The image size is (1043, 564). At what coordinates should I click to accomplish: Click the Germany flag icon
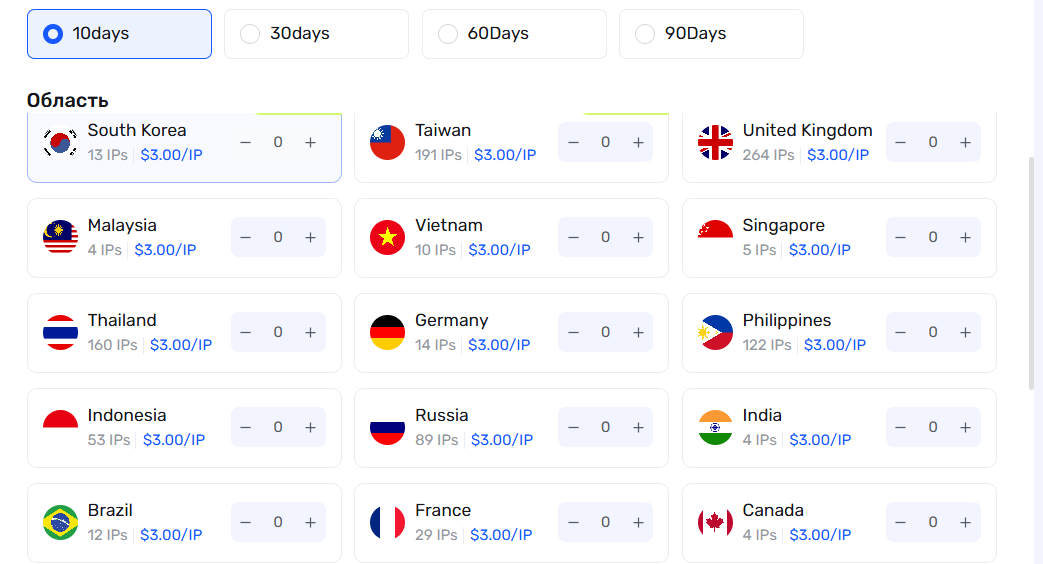(387, 332)
